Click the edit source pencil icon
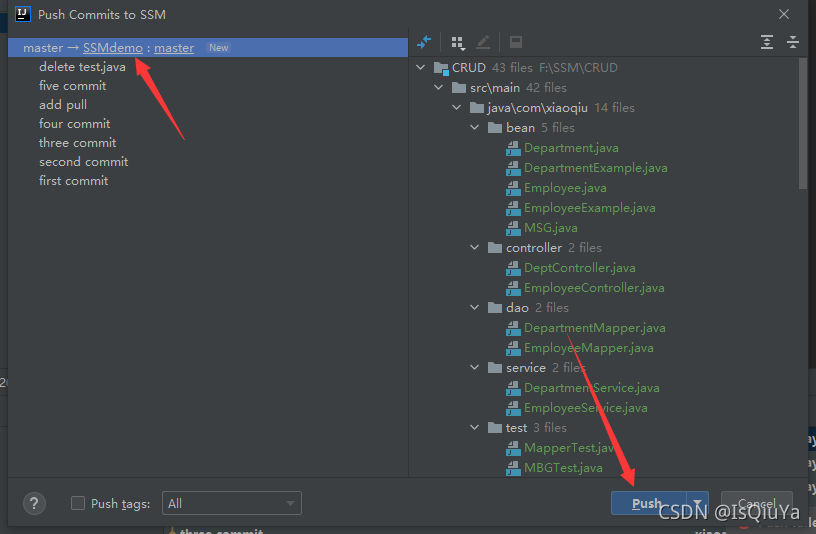The width and height of the screenshot is (816, 534). pyautogui.click(x=483, y=42)
